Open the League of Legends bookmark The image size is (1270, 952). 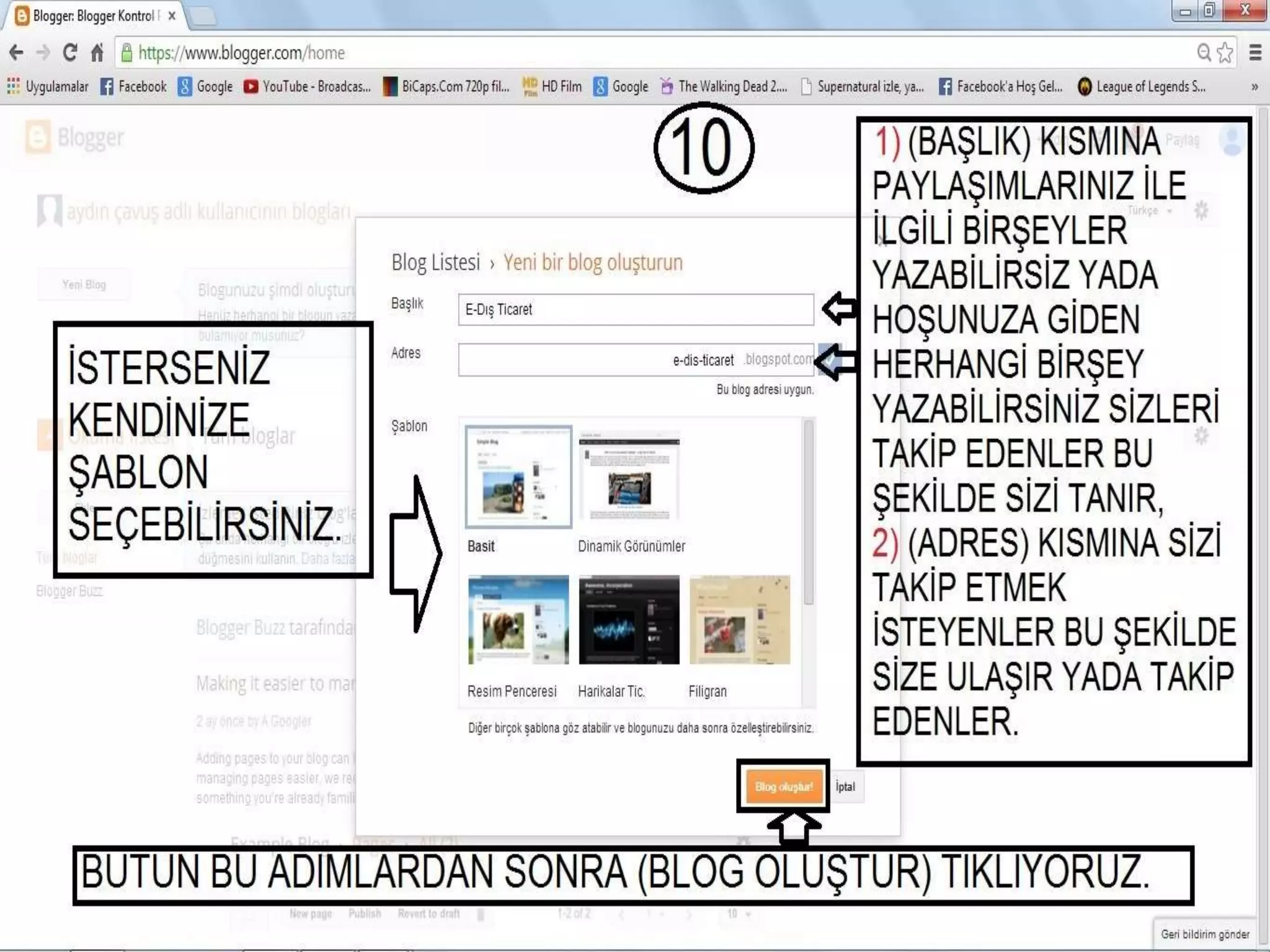point(1142,86)
